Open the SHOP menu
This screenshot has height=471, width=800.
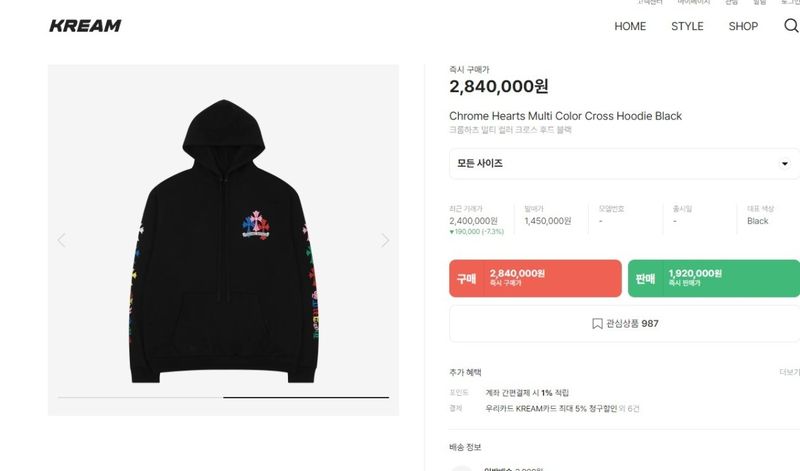[743, 26]
